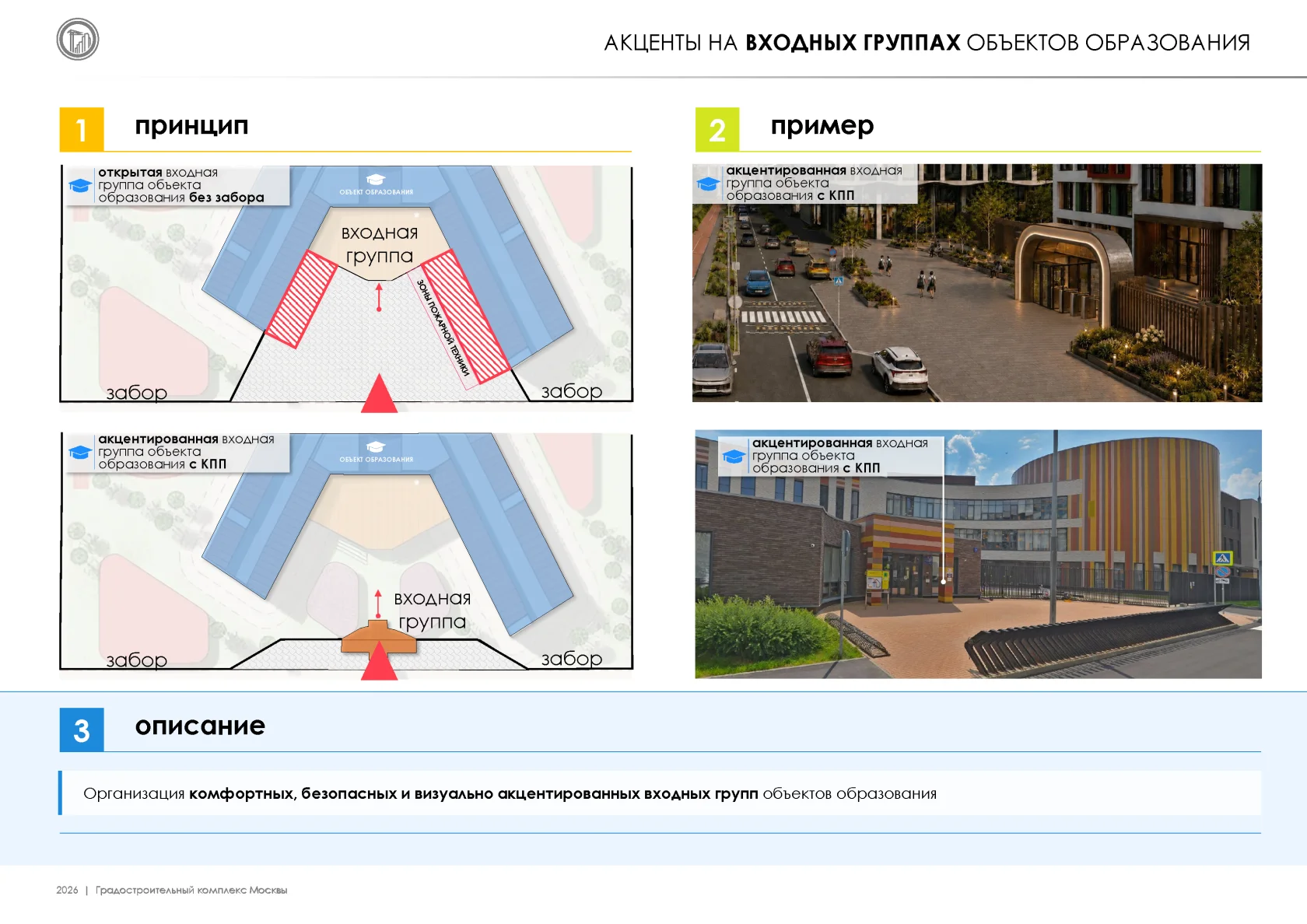Image resolution: width=1307 pixels, height=924 pixels.
Task: Click the round building logo at top left
Action: (78, 40)
